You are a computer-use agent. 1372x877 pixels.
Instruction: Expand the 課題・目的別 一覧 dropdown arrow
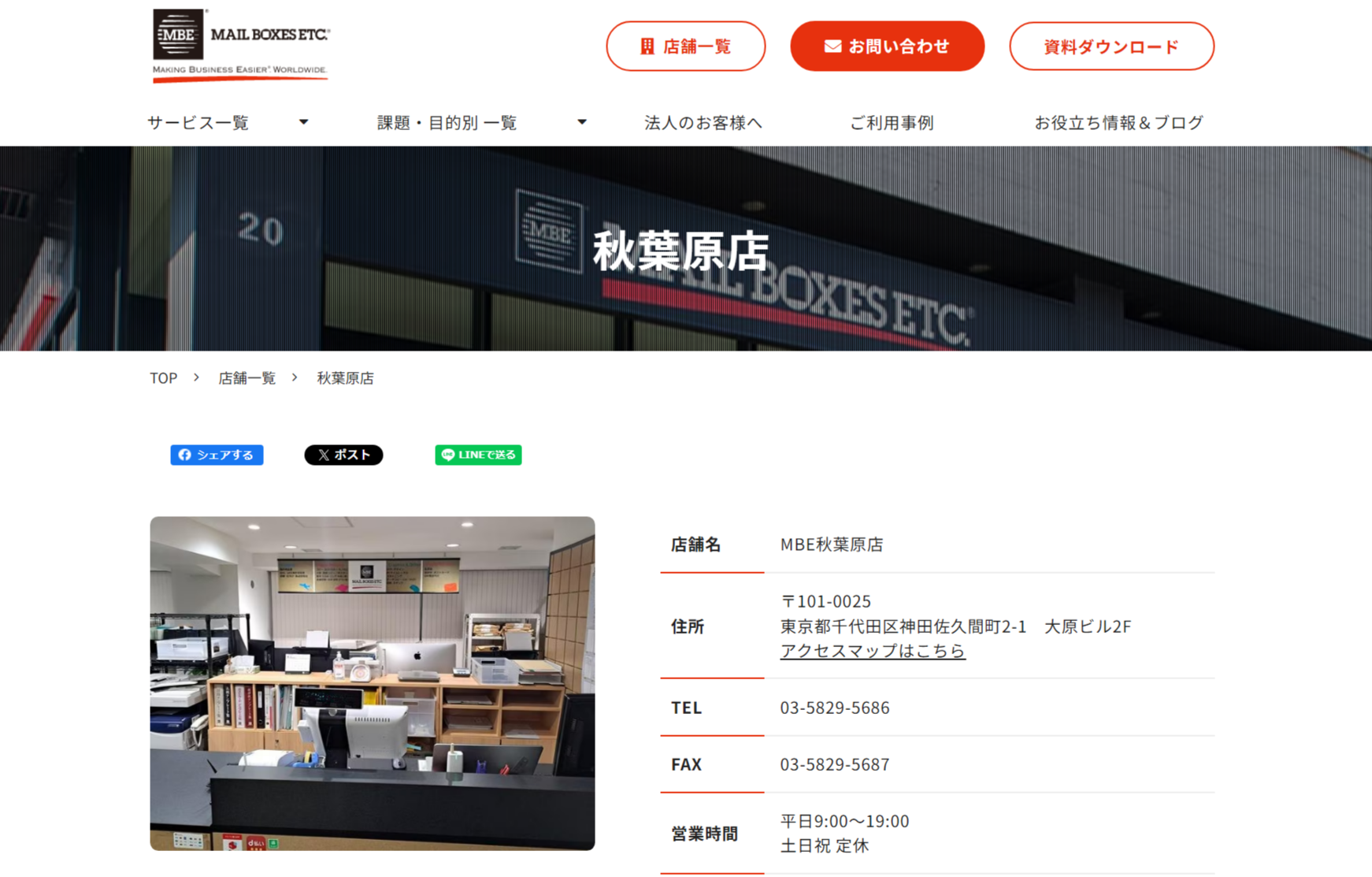tap(582, 122)
